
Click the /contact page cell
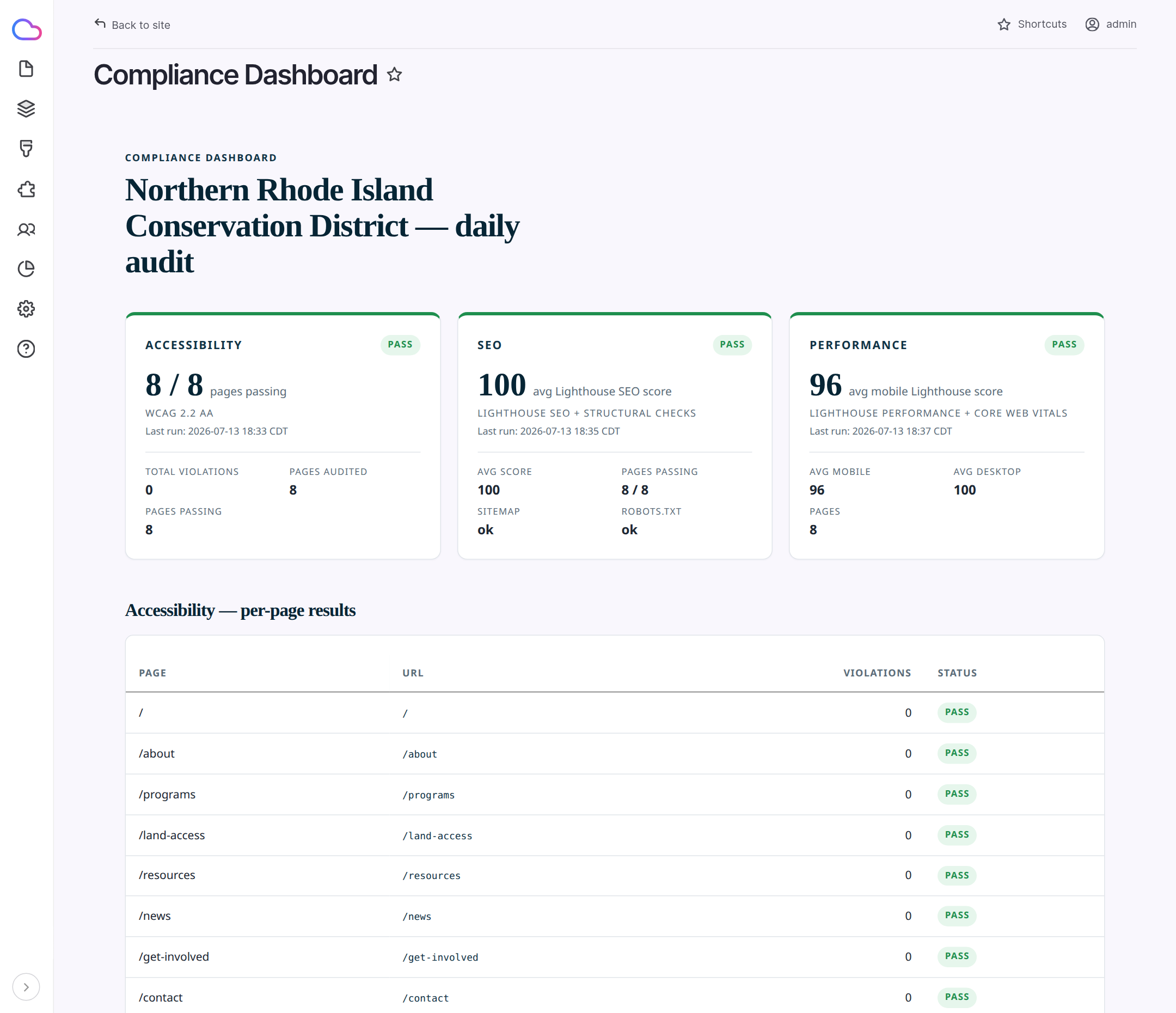click(161, 998)
